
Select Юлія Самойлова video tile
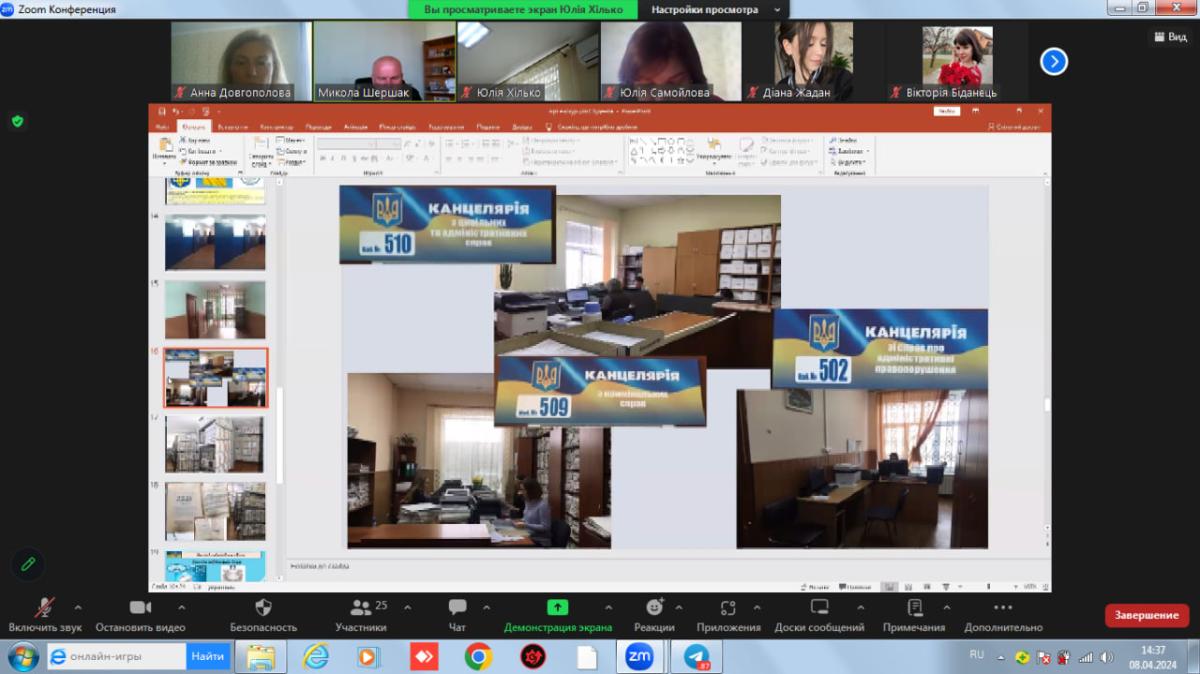[x=671, y=61]
